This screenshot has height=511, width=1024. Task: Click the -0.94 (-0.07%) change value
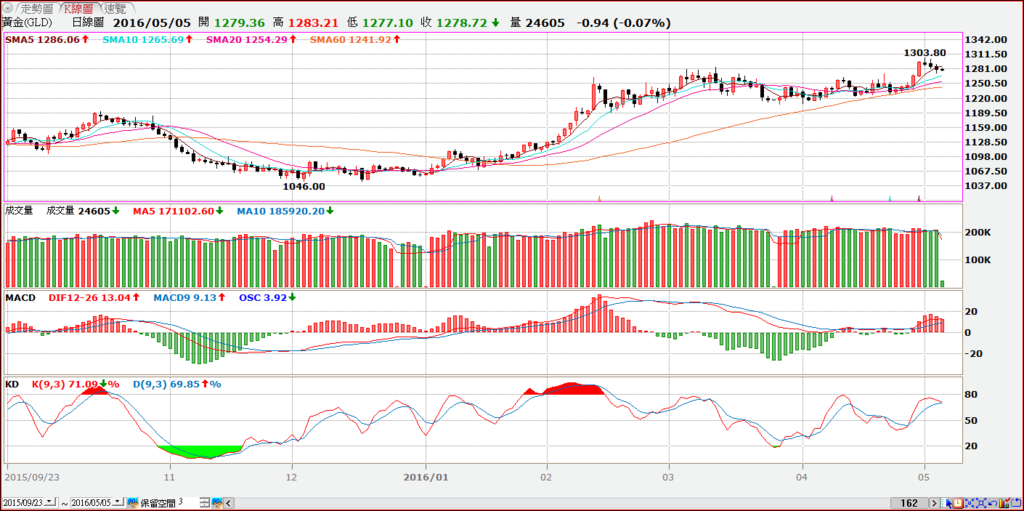624,22
